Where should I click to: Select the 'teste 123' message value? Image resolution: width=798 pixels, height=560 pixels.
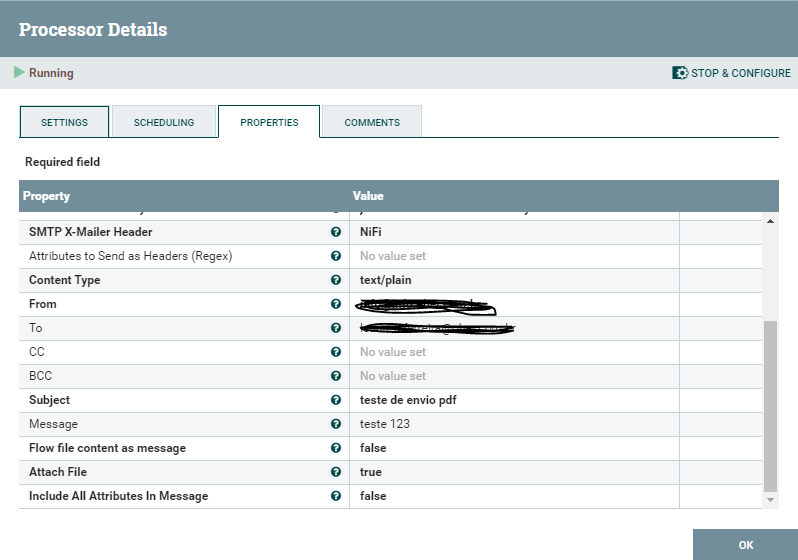pos(384,424)
